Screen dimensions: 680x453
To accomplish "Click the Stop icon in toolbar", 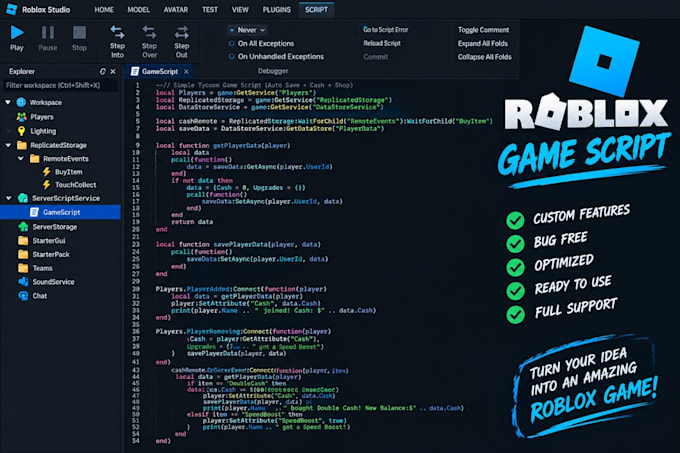I will click(79, 33).
